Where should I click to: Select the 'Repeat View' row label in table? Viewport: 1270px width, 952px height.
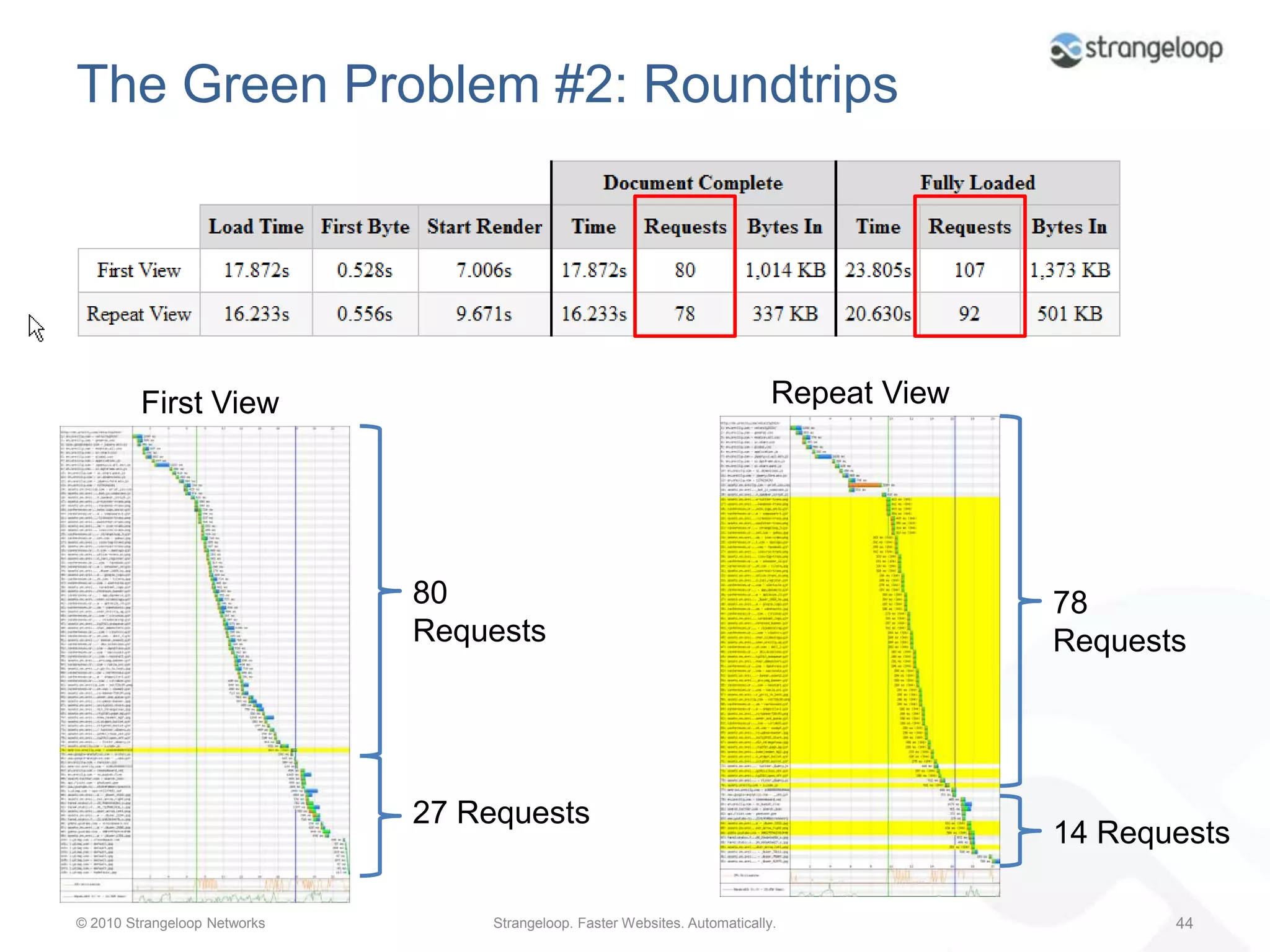coord(139,314)
